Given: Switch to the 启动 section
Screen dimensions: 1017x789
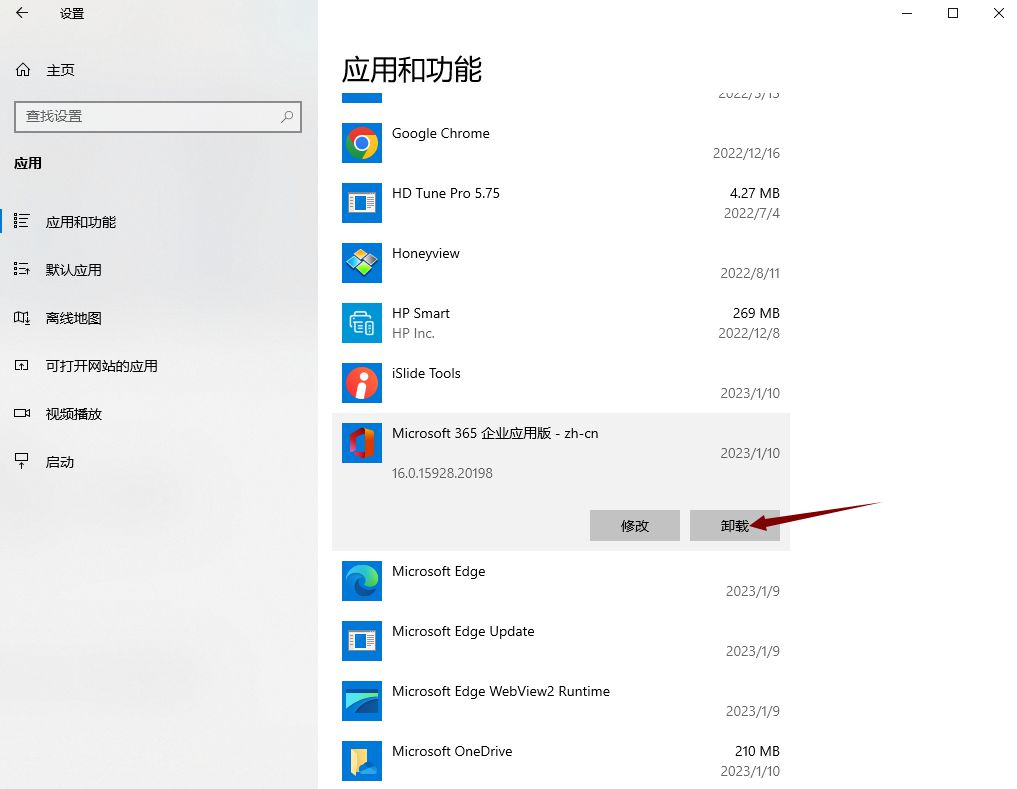Looking at the screenshot, I should [x=60, y=462].
